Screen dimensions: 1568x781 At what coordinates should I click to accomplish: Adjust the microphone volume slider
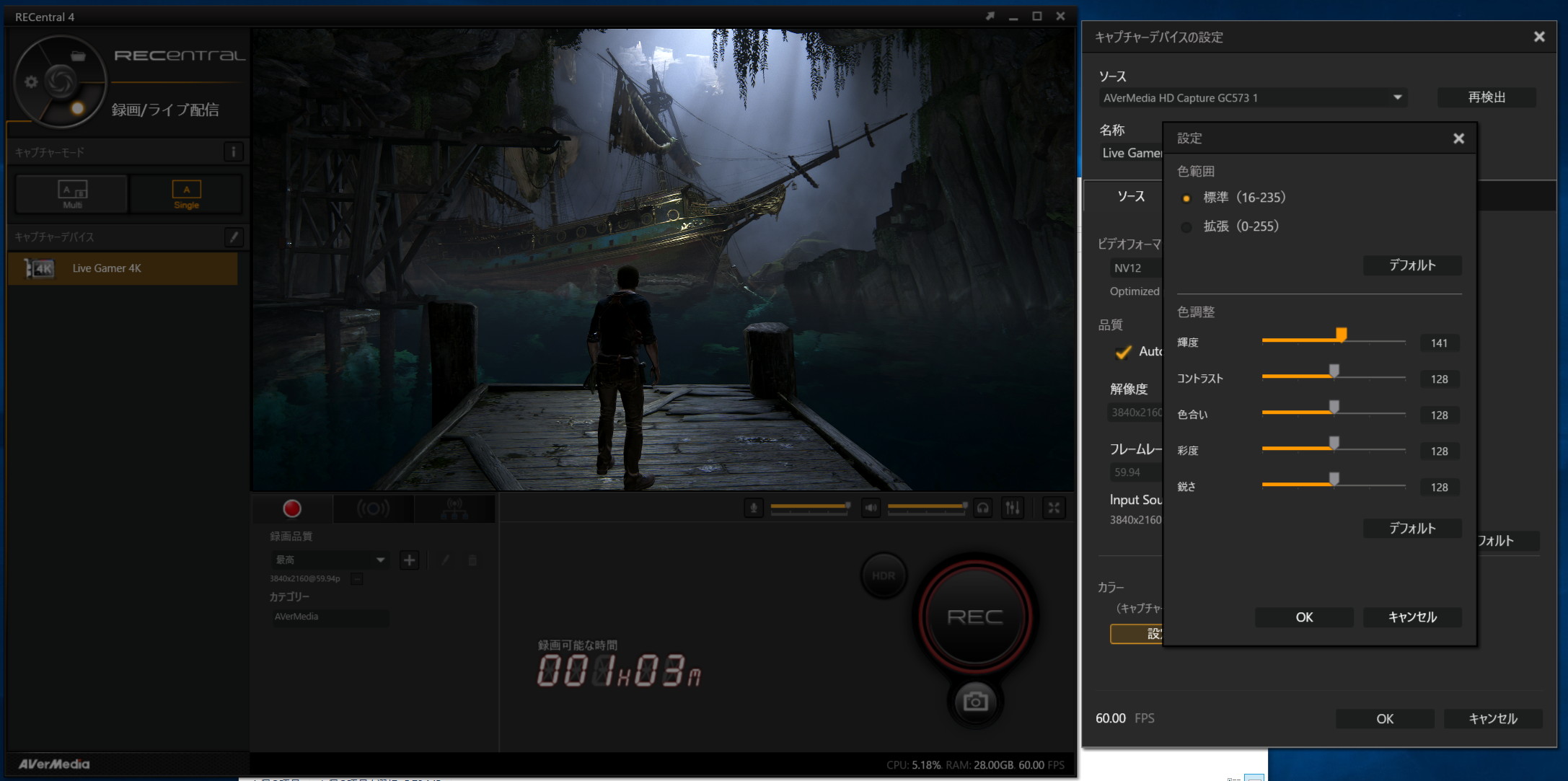[810, 507]
